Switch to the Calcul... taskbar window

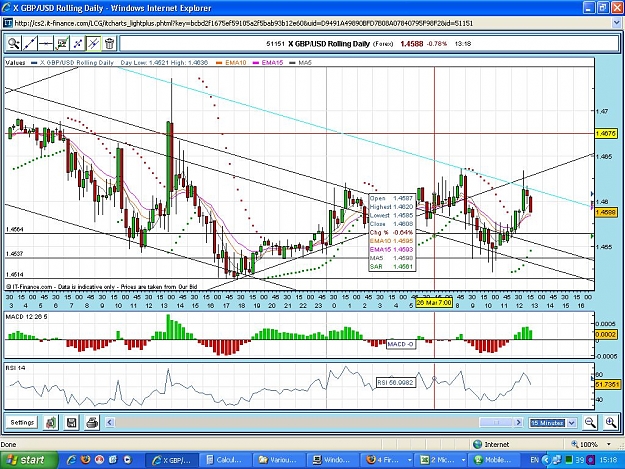point(225,460)
